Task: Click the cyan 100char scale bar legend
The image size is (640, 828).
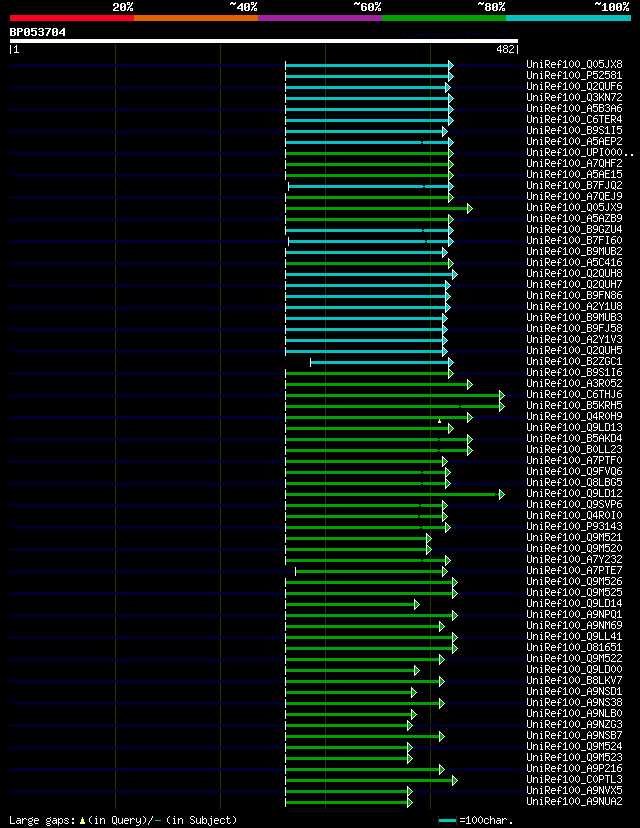Action: [448, 821]
